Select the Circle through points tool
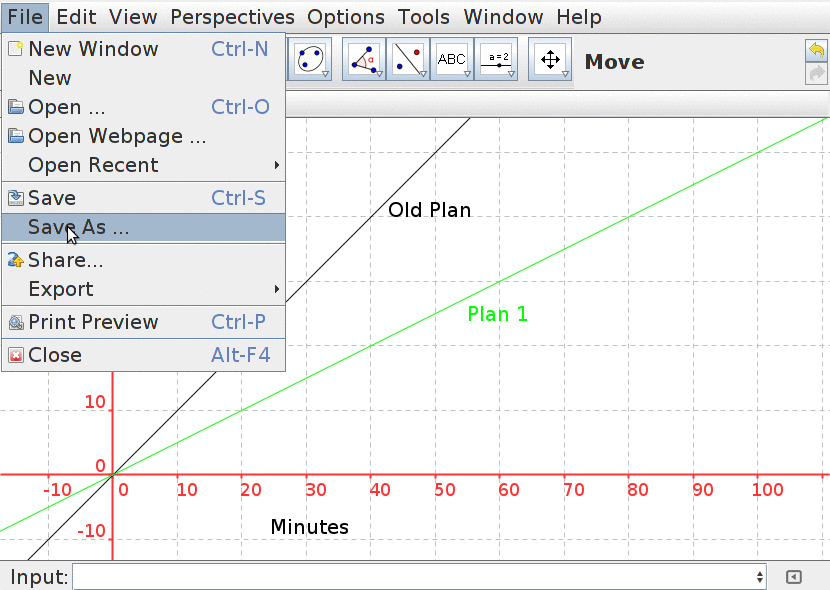Image resolution: width=830 pixels, height=590 pixels. click(x=310, y=59)
